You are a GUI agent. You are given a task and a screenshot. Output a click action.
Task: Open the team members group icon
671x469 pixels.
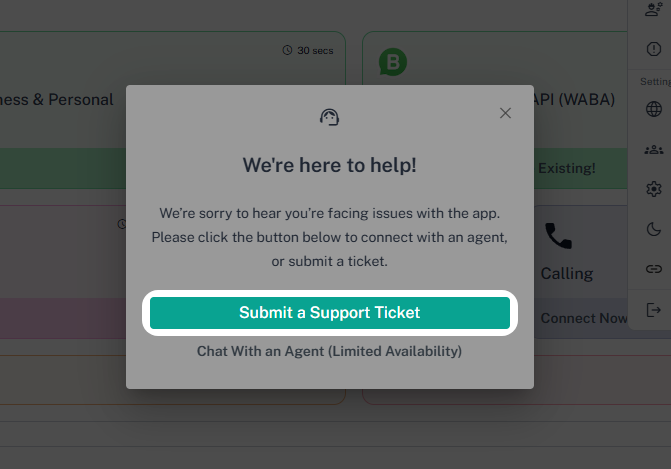point(654,149)
